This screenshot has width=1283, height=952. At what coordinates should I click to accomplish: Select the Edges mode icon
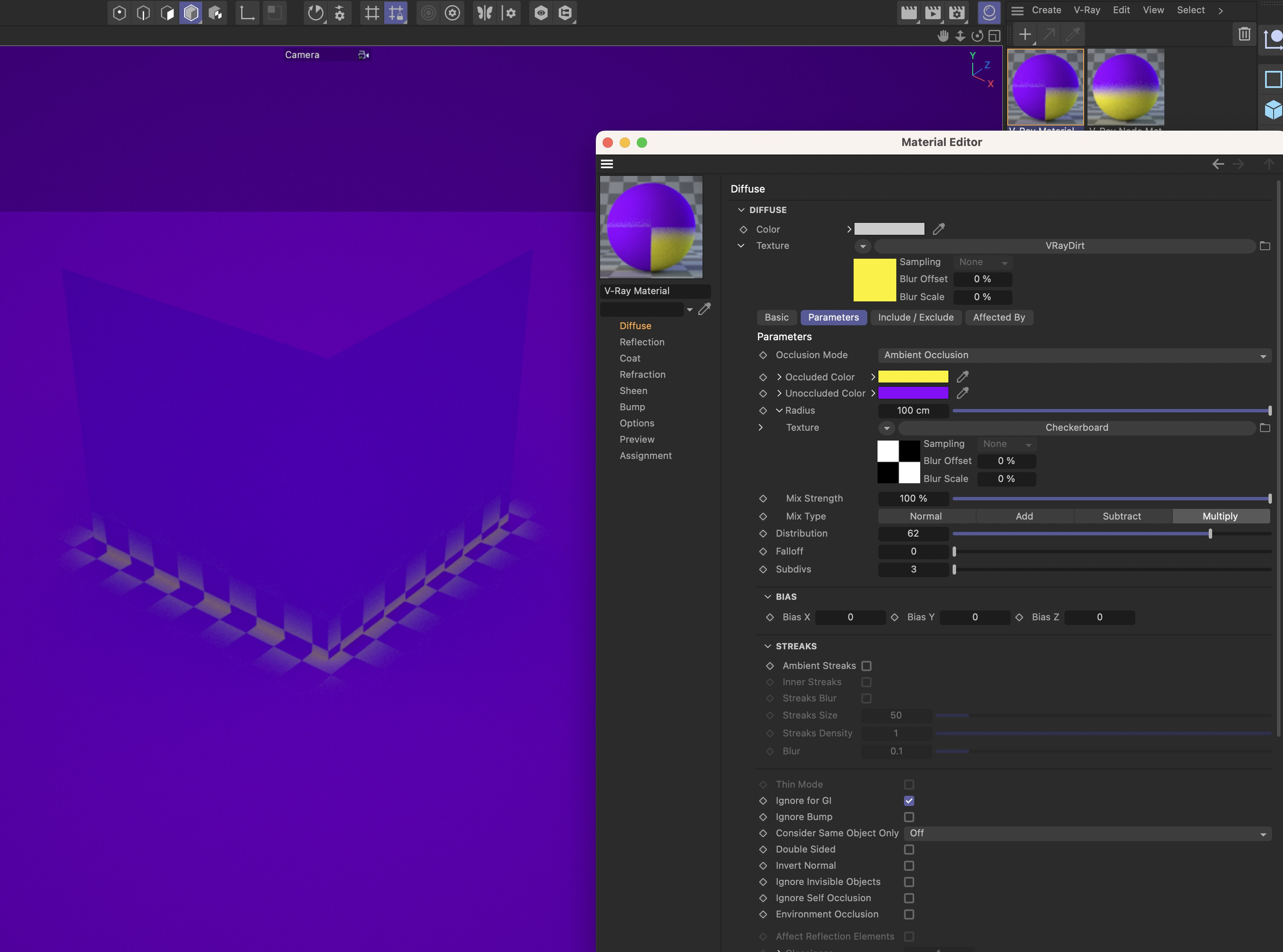(143, 13)
